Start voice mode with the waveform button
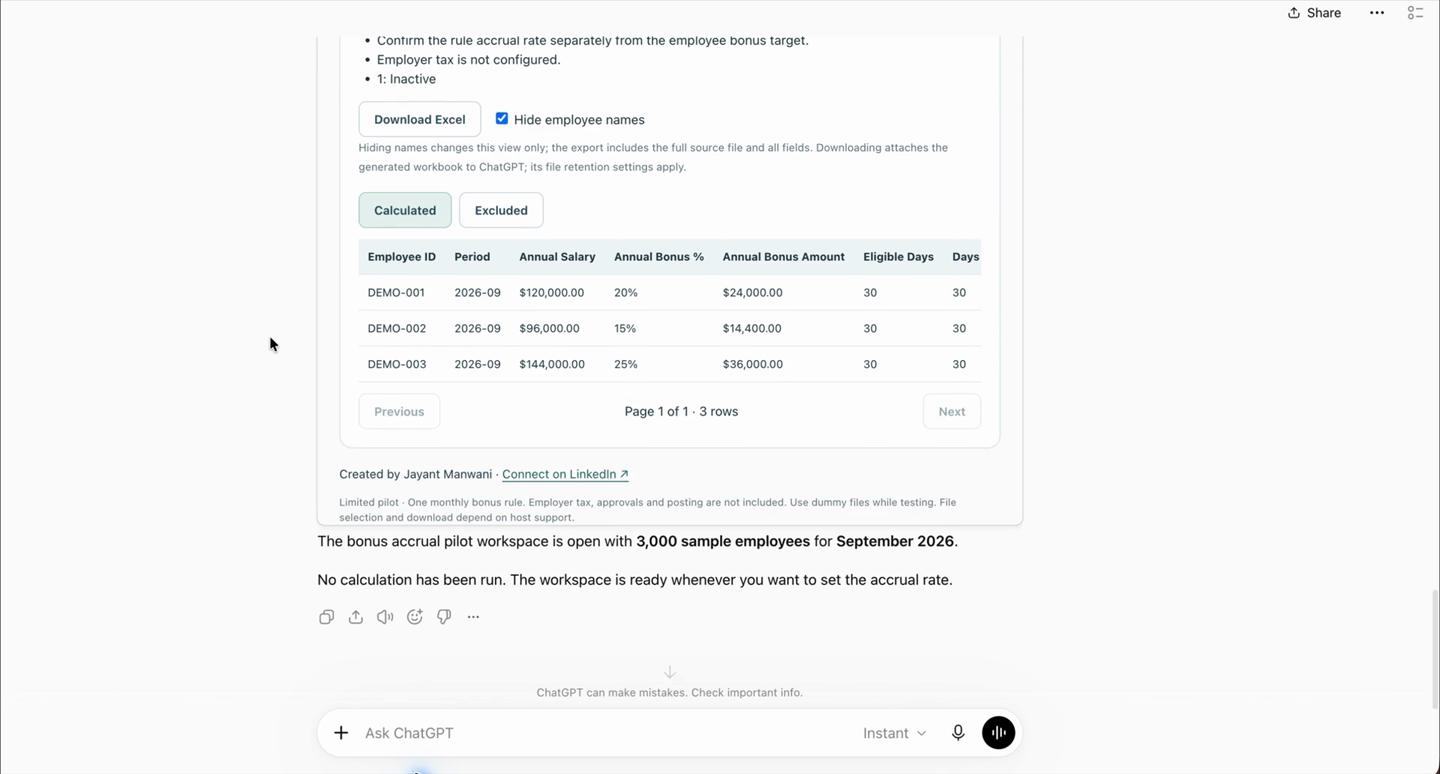Image resolution: width=1440 pixels, height=774 pixels. 998,733
